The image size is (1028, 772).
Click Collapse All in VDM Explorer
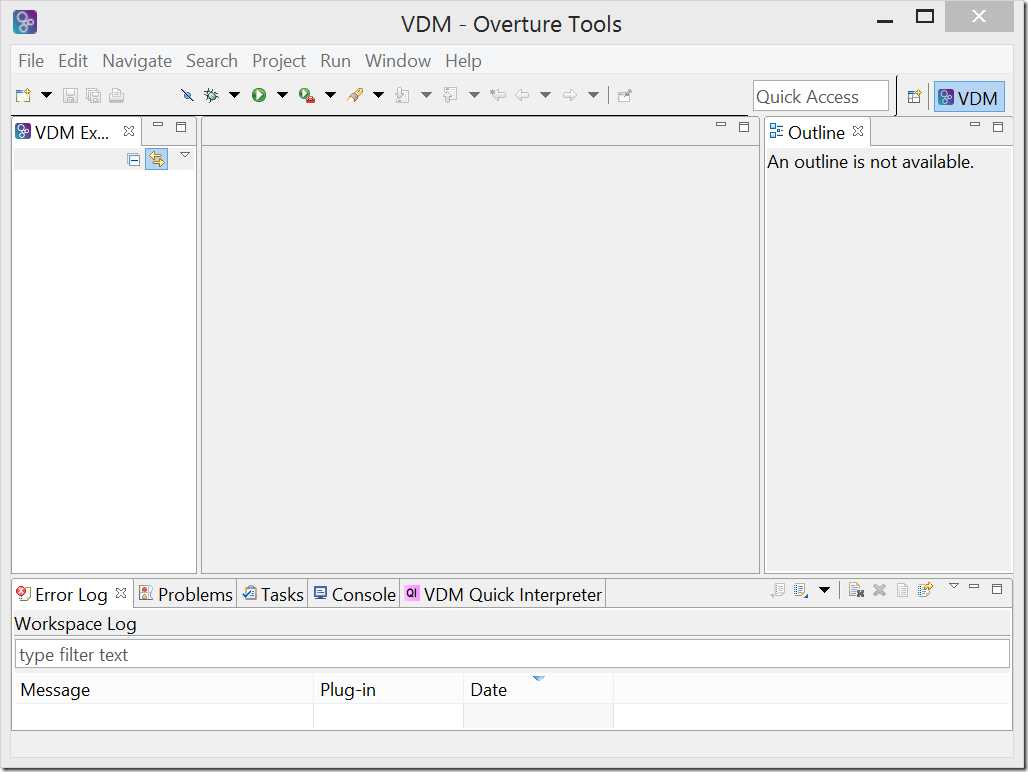click(x=134, y=159)
